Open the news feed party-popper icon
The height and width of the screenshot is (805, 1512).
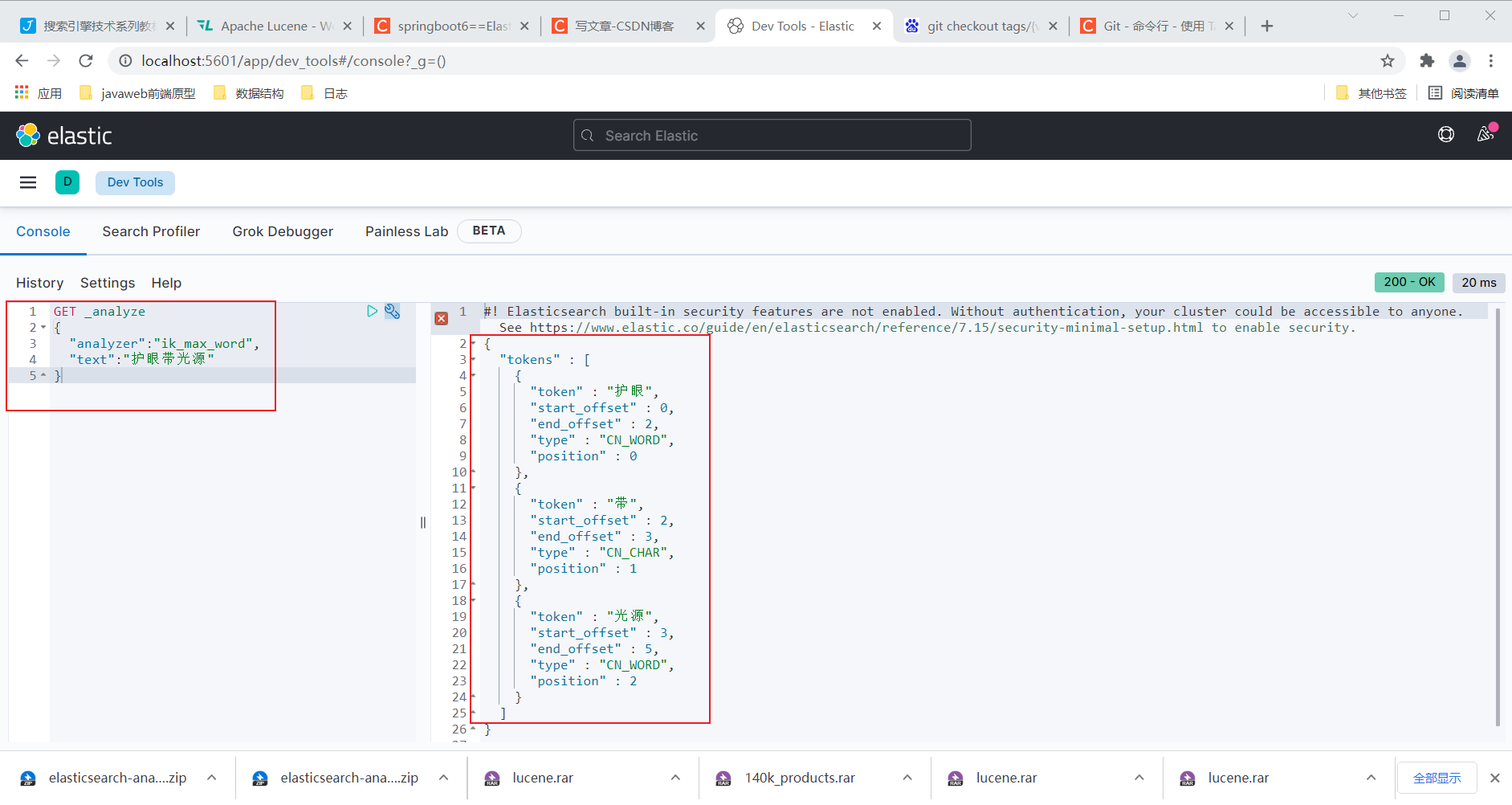(1485, 134)
